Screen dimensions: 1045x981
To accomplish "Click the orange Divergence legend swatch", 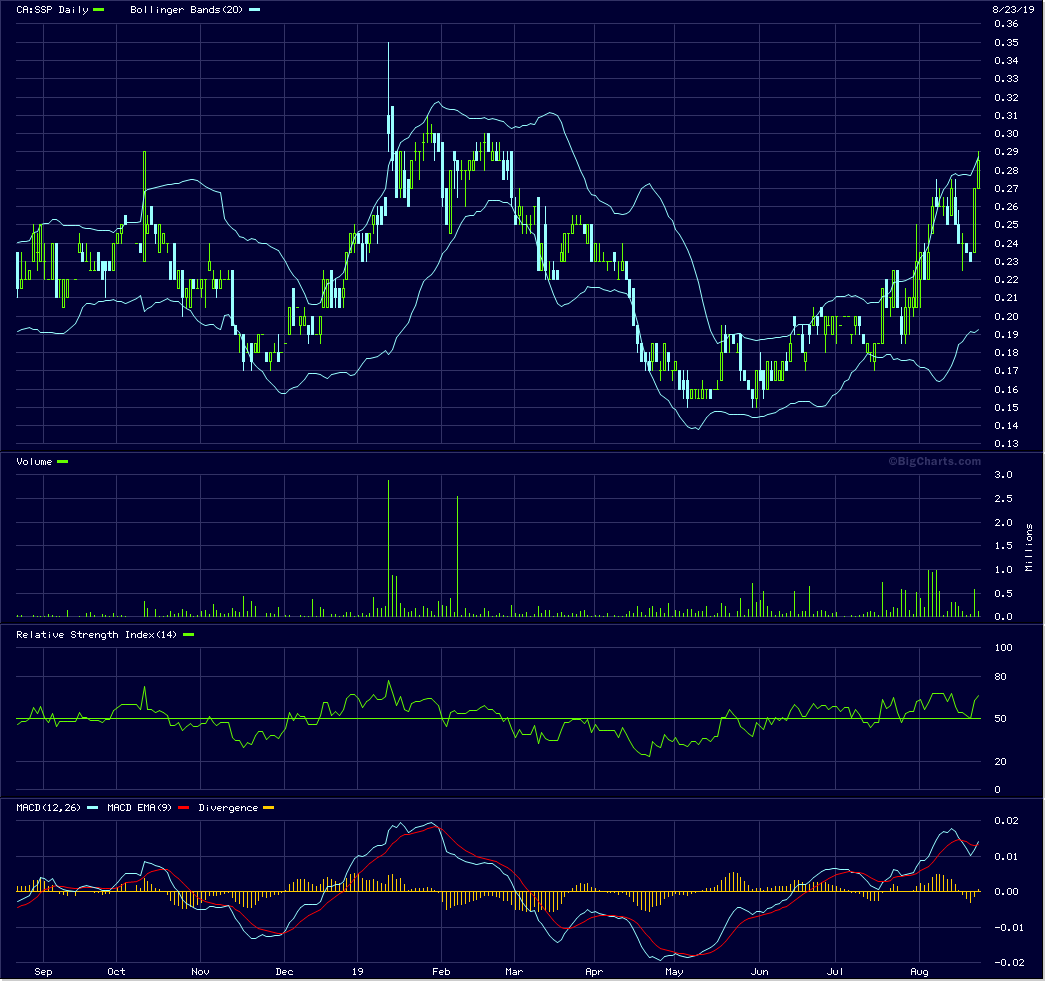I will (x=268, y=807).
